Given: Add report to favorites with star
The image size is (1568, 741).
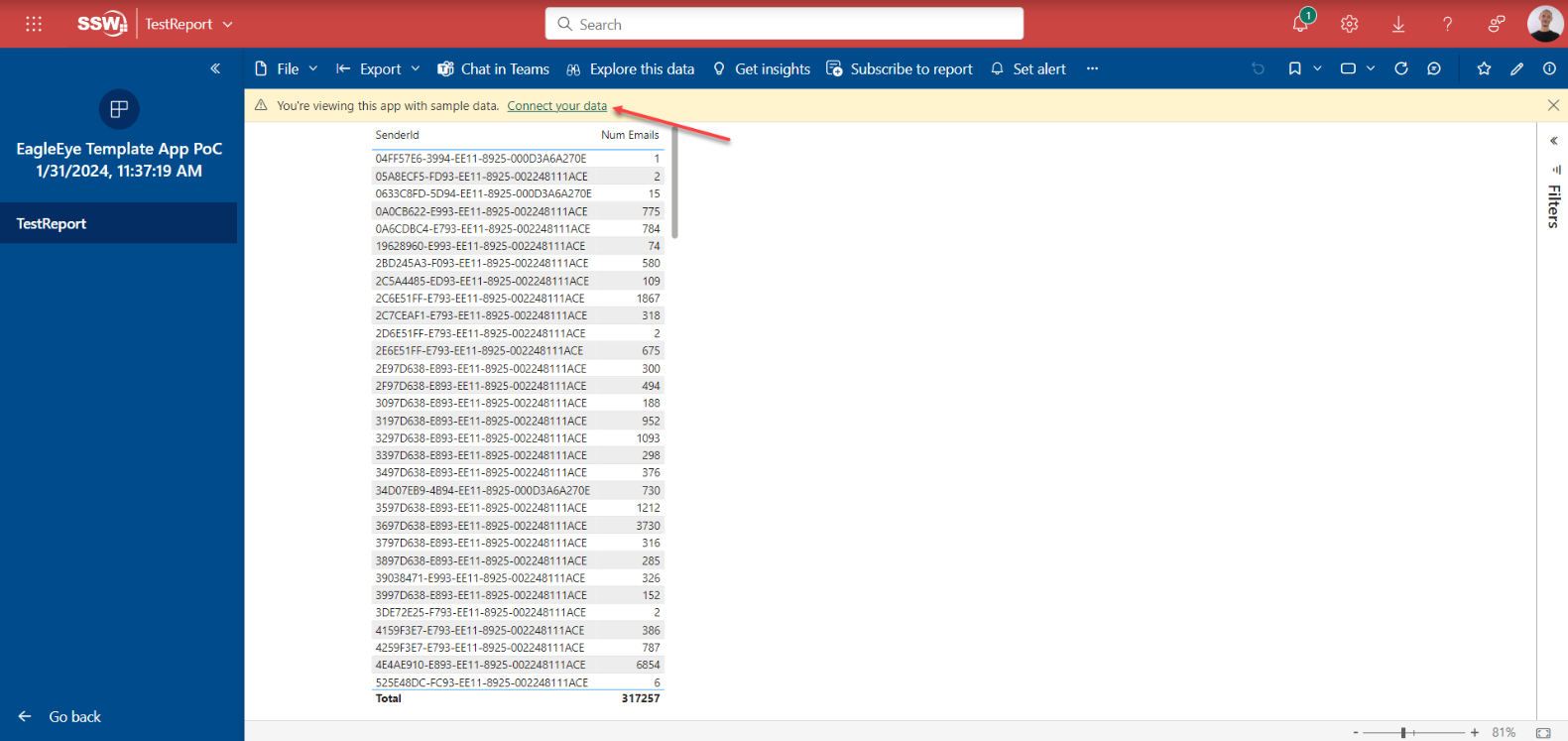Looking at the screenshot, I should coord(1484,68).
